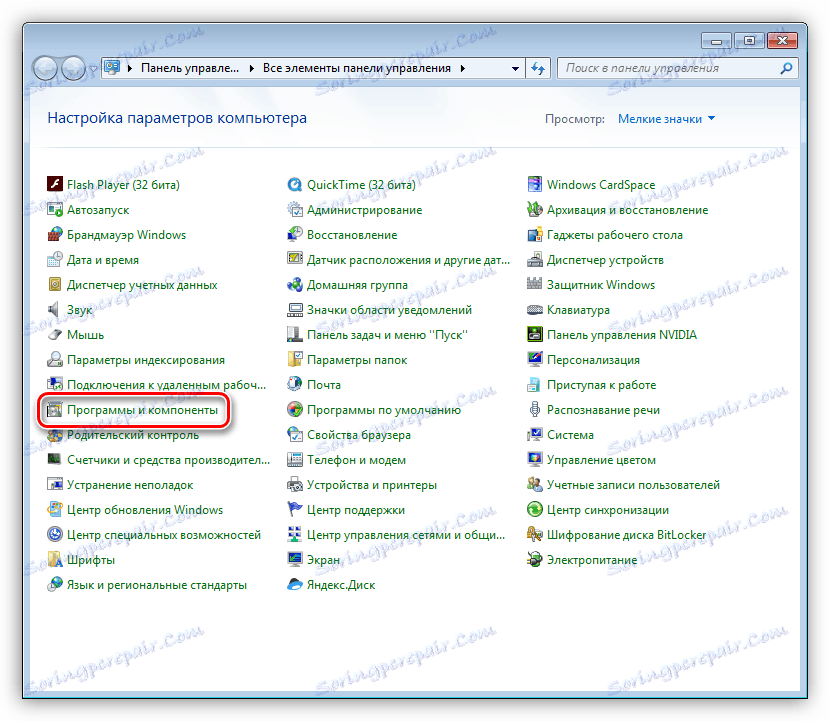Click the search magnifier icon
Screen dimensions: 830x721
click(x=786, y=68)
